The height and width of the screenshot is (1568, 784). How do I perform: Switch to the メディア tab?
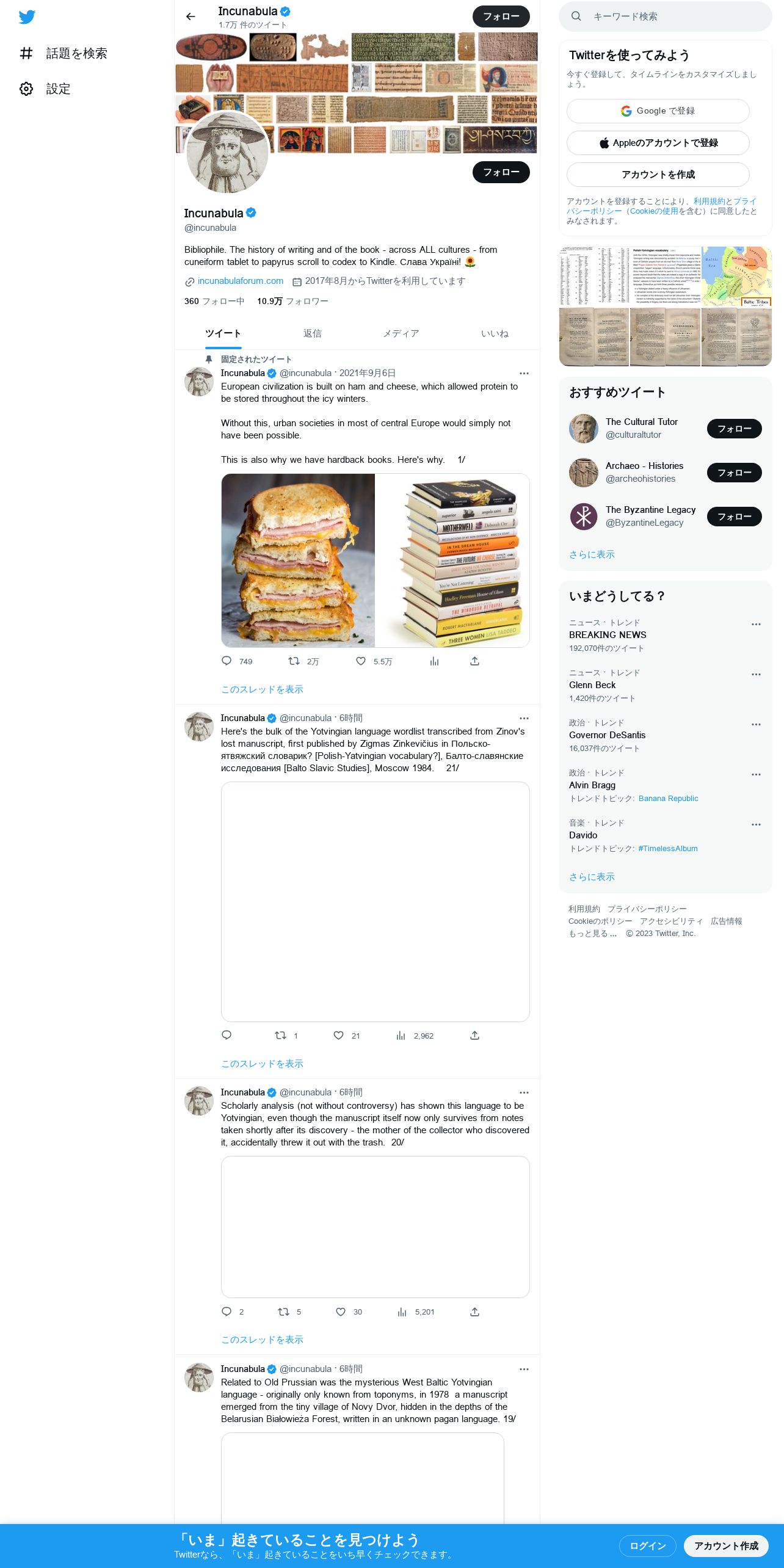click(401, 333)
